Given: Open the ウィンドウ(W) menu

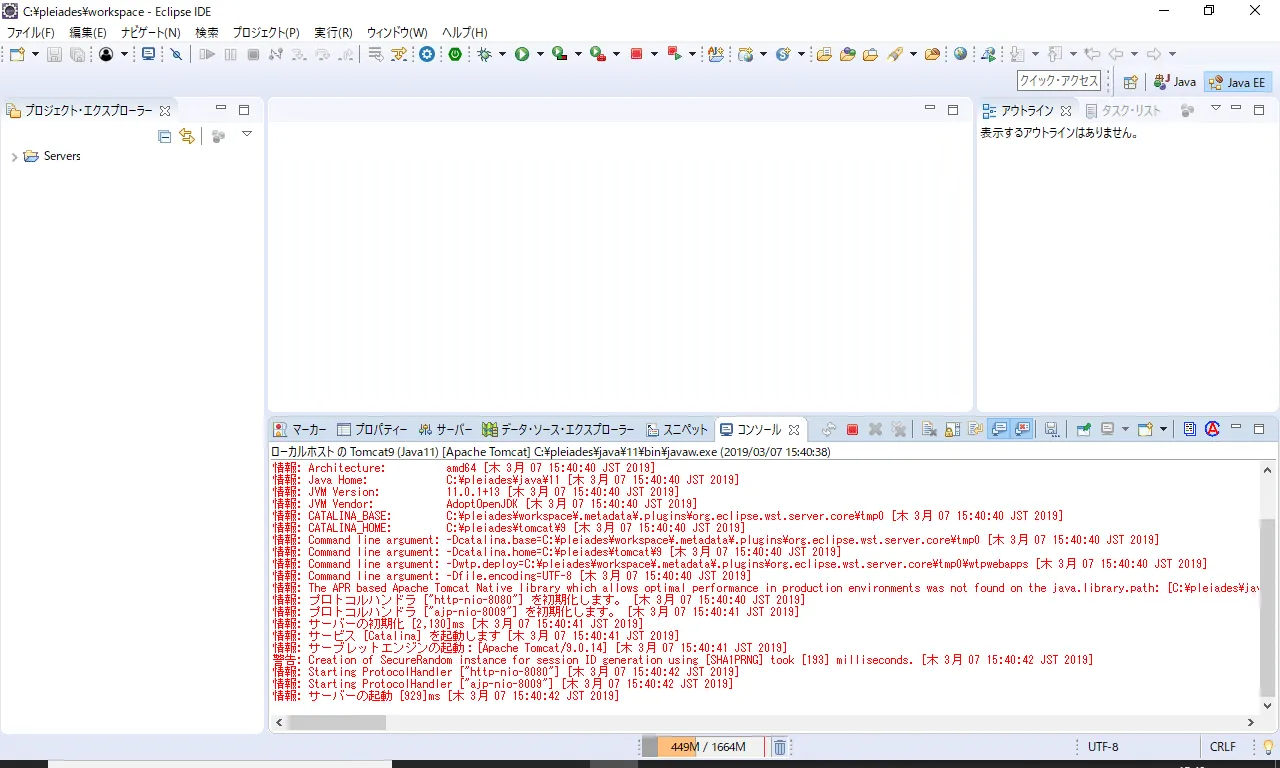Looking at the screenshot, I should pos(397,32).
